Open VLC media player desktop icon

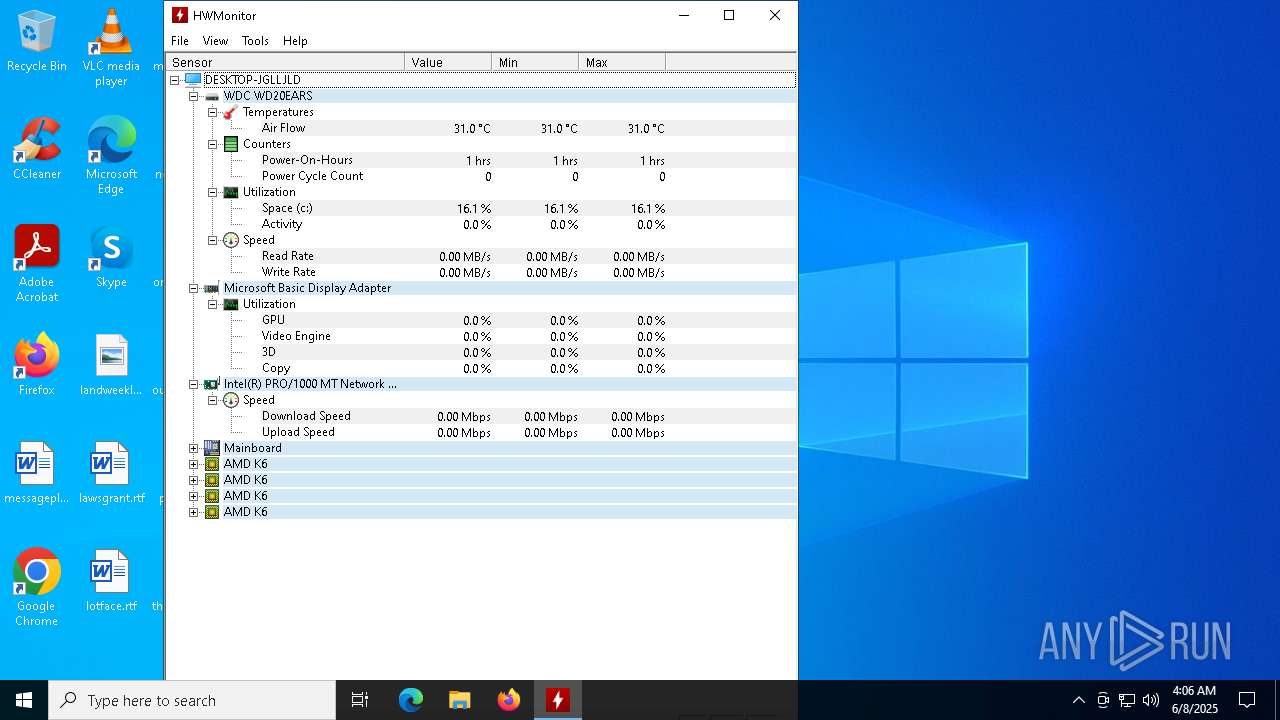(111, 47)
